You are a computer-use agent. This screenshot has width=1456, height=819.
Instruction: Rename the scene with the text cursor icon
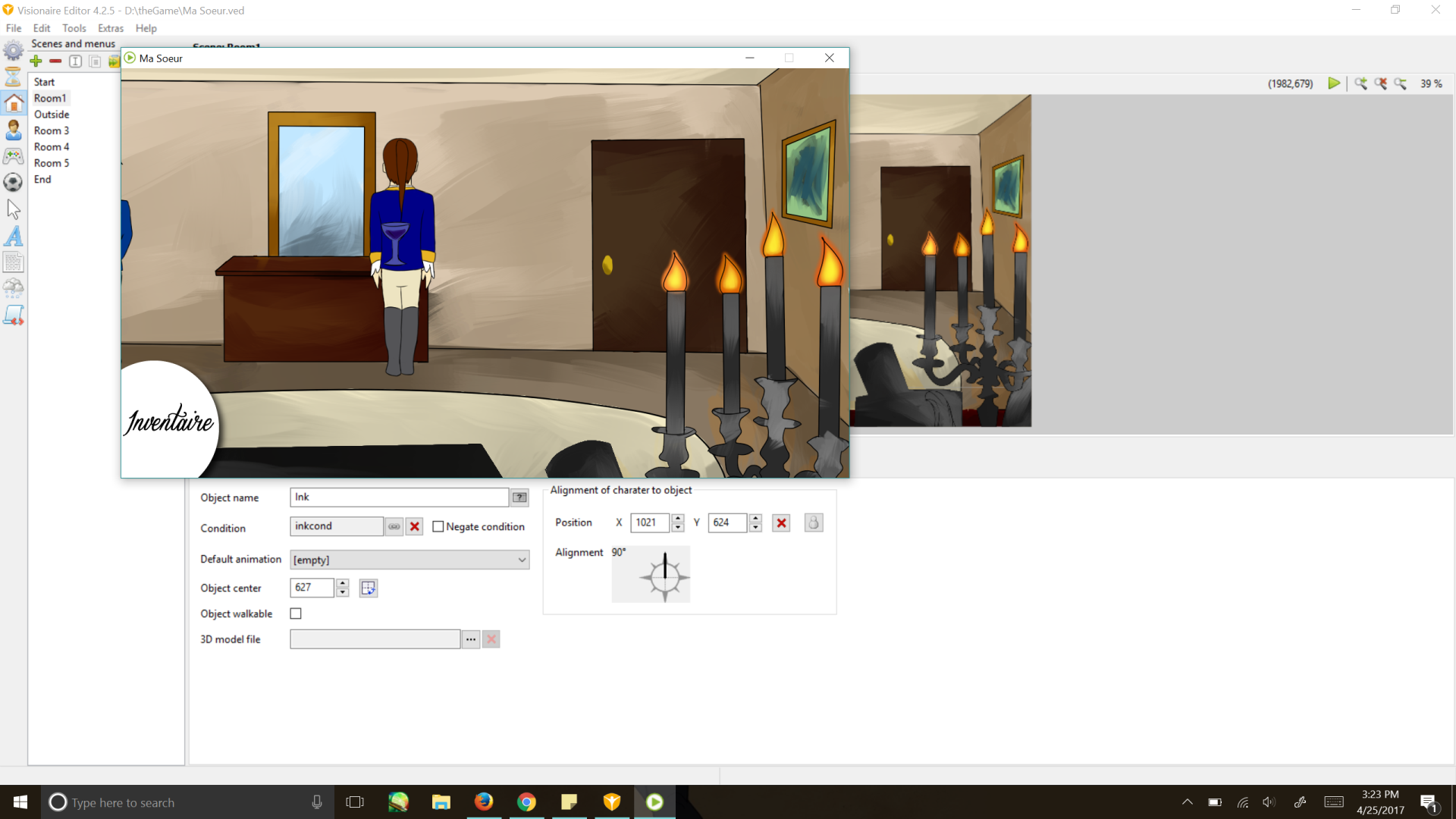pos(75,61)
